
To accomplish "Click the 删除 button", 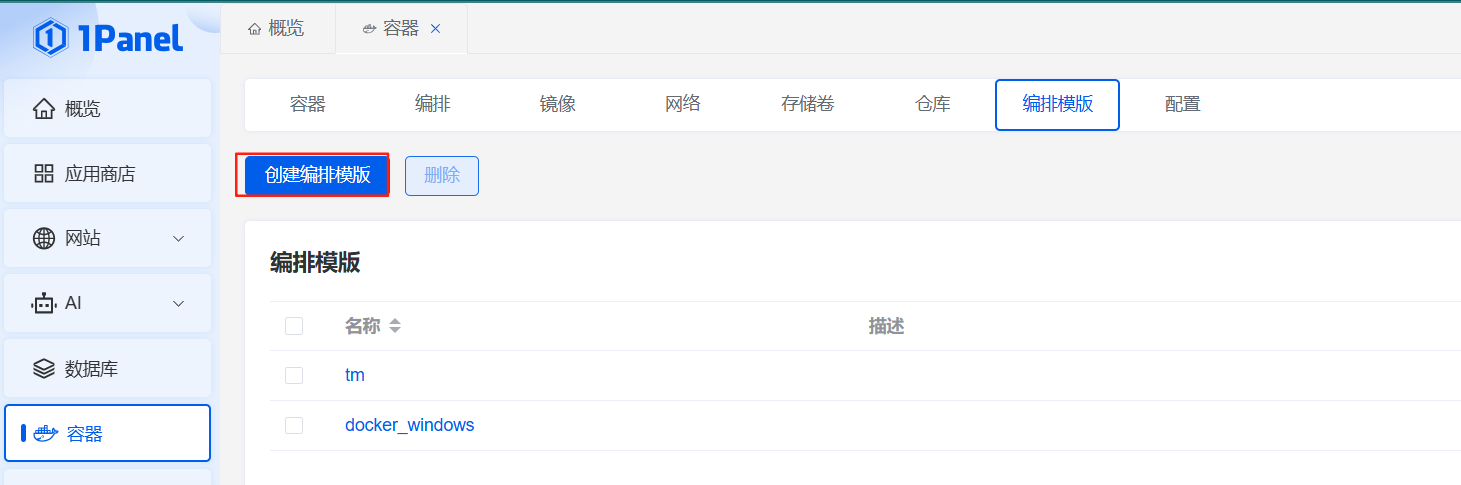I will 442,175.
